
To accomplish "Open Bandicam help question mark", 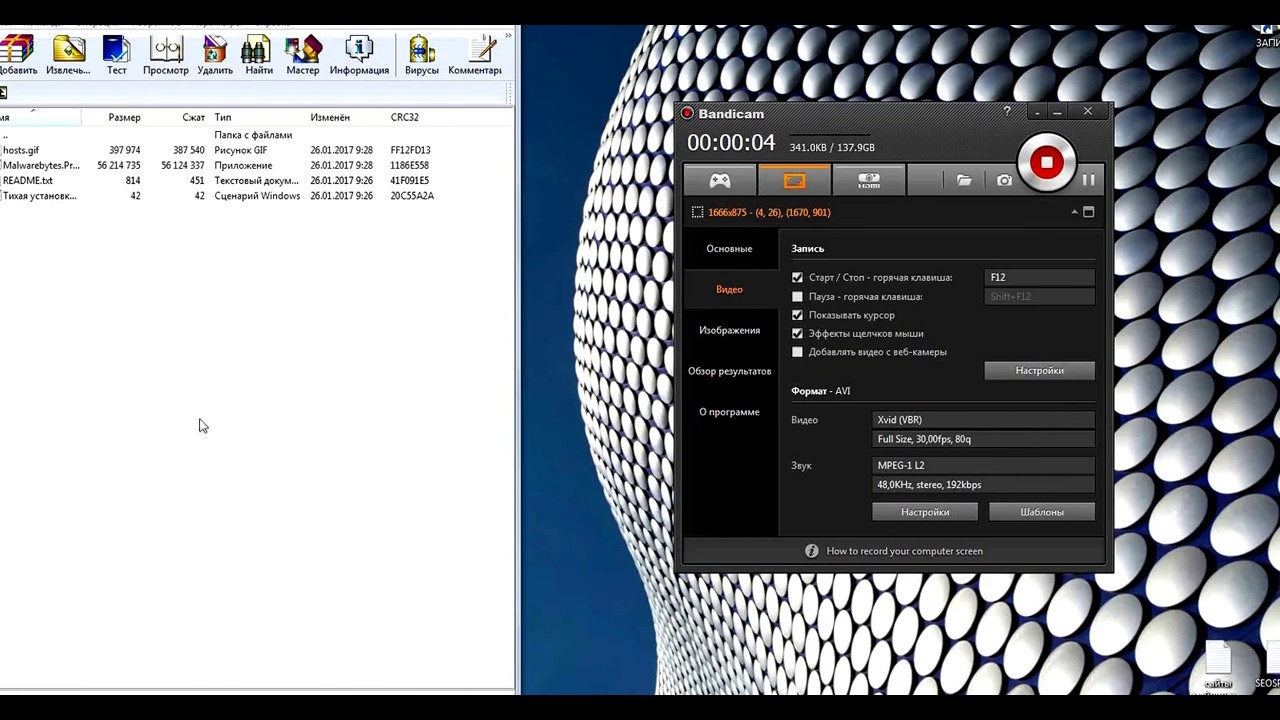I will pos(1006,112).
